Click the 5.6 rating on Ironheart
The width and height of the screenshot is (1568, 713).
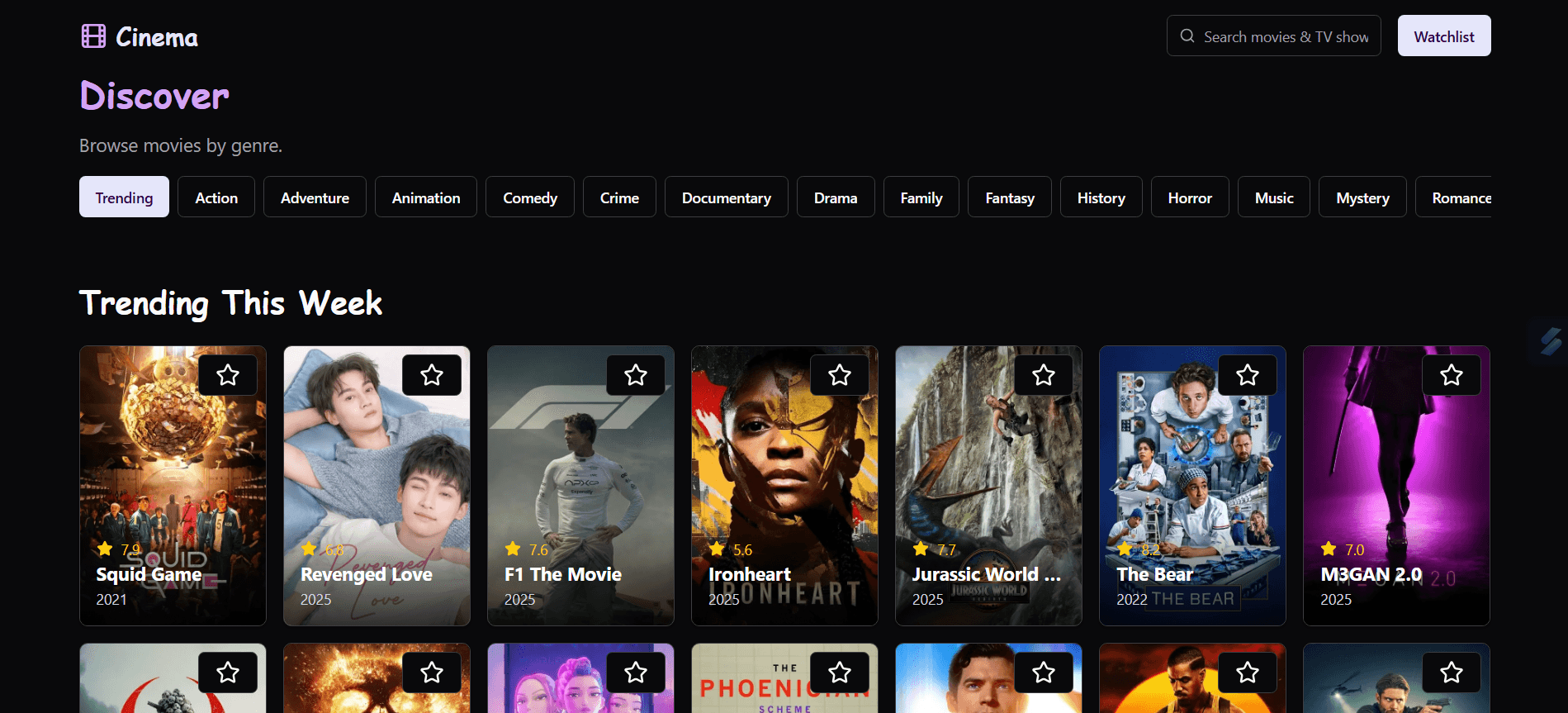pyautogui.click(x=742, y=549)
